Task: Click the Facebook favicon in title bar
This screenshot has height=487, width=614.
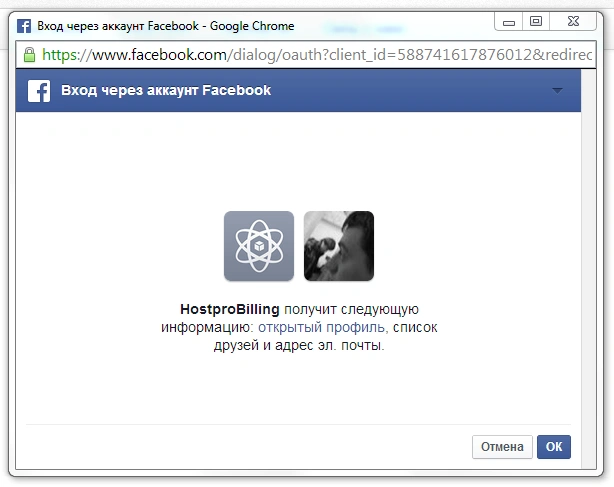Action: click(24, 26)
